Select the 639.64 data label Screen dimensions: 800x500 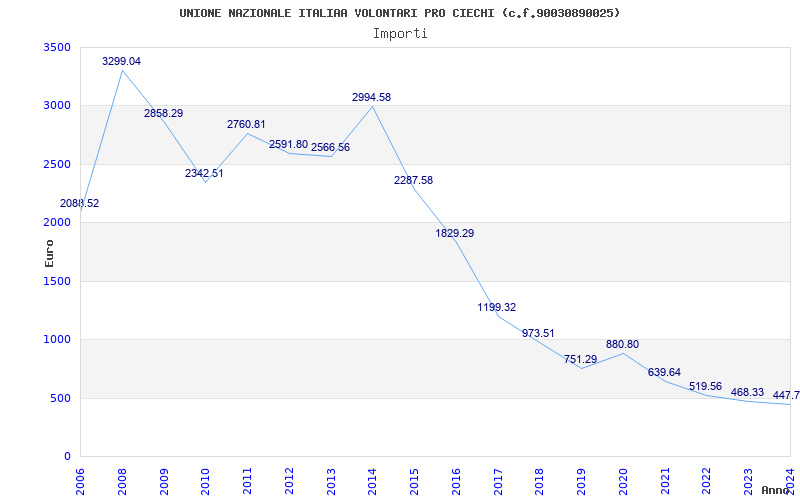664,372
